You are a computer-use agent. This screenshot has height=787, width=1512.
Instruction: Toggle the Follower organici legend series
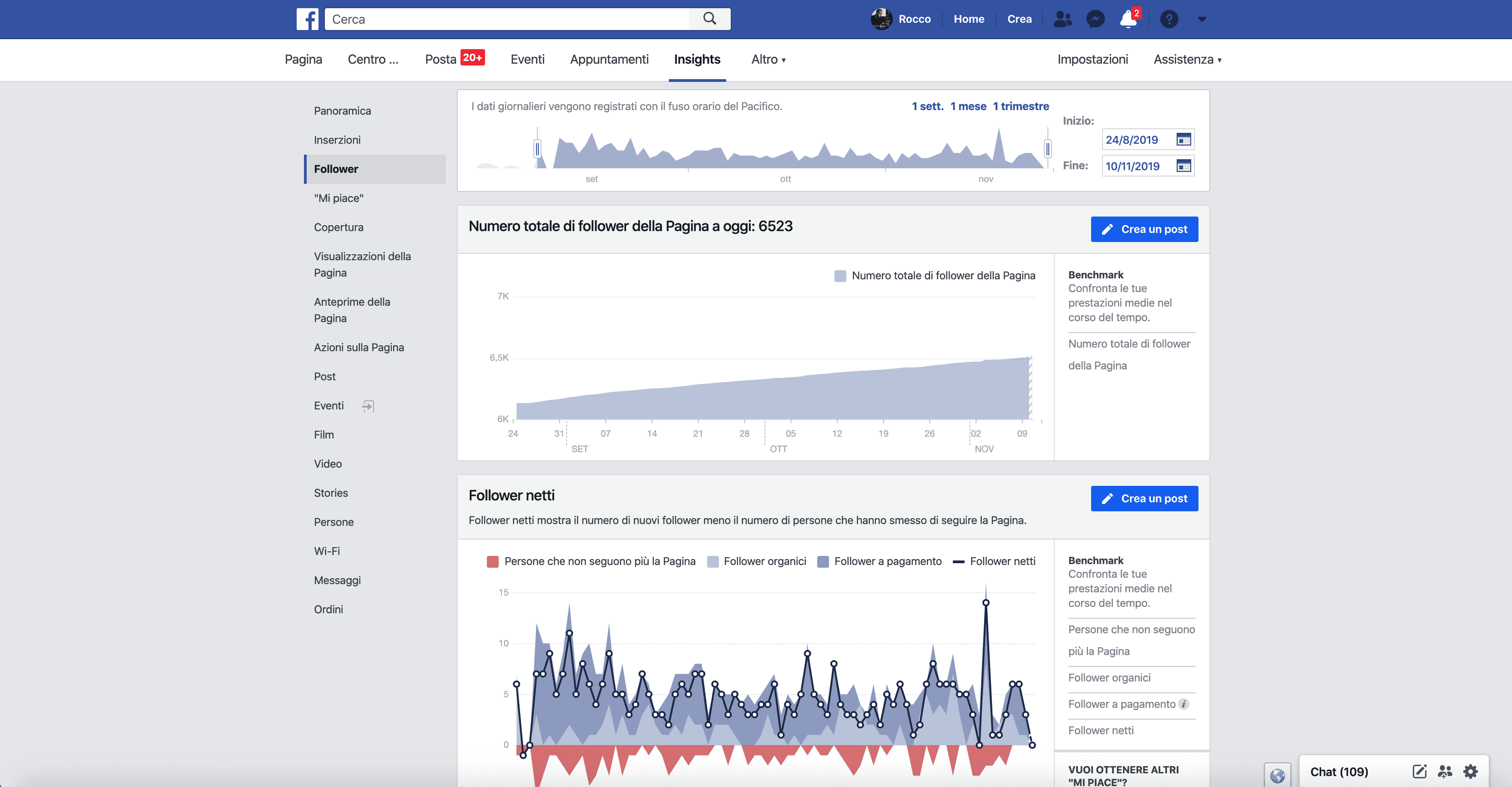click(x=757, y=561)
